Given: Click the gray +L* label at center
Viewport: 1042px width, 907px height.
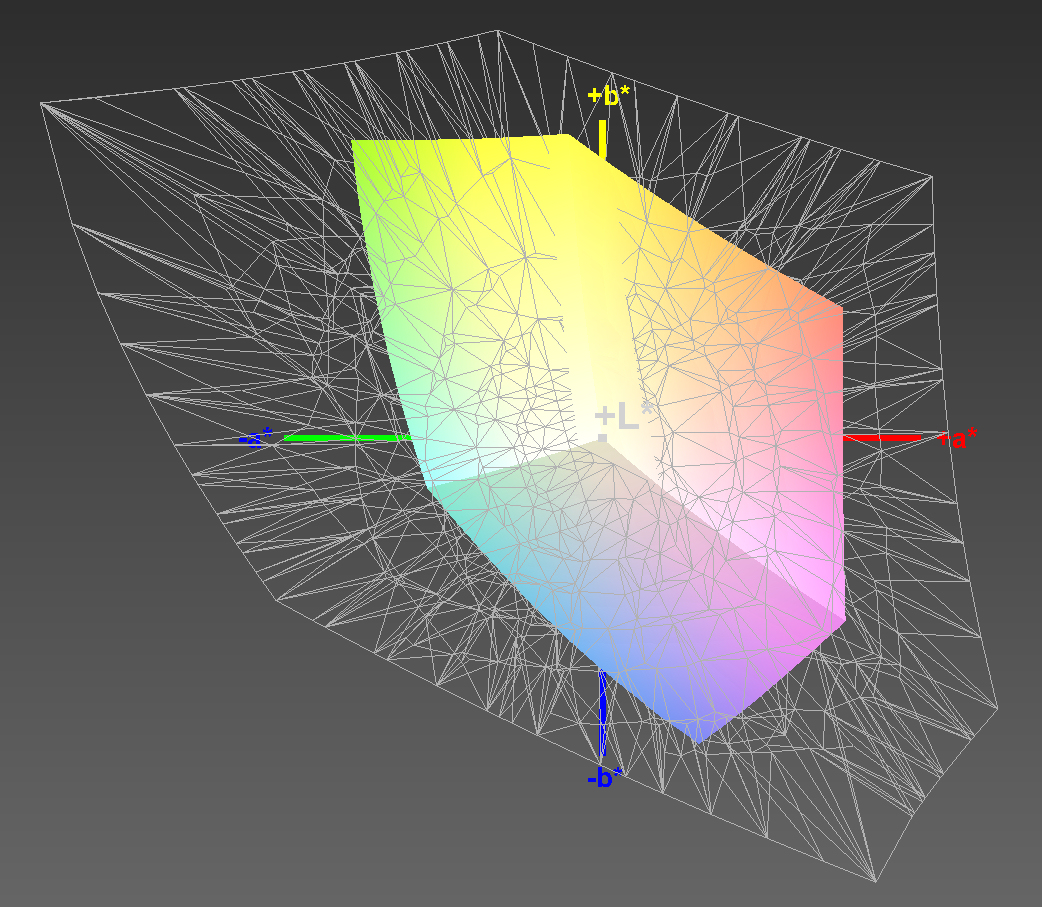Looking at the screenshot, I should (623, 416).
